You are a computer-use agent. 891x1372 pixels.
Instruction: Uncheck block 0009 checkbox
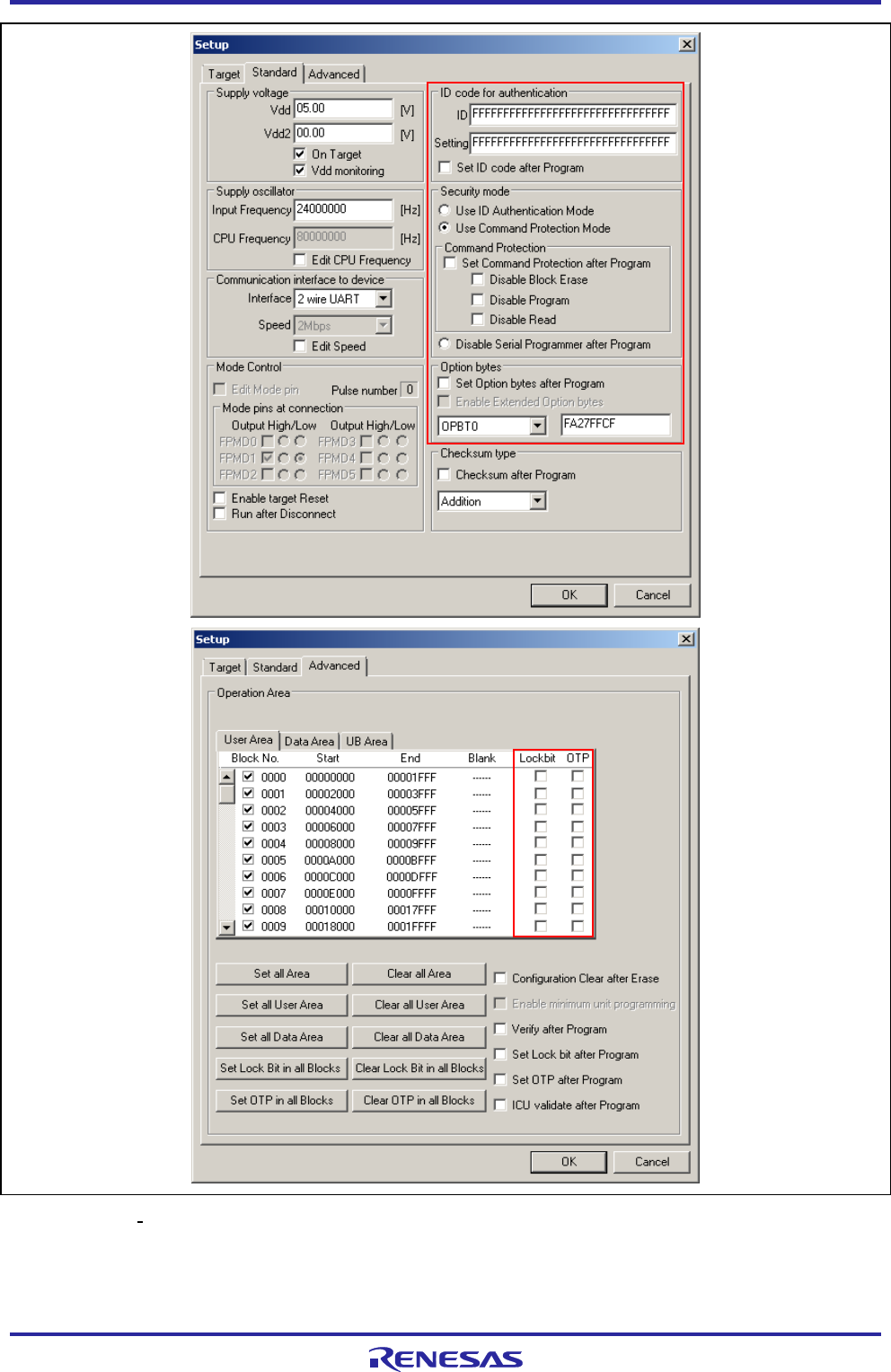[248, 926]
